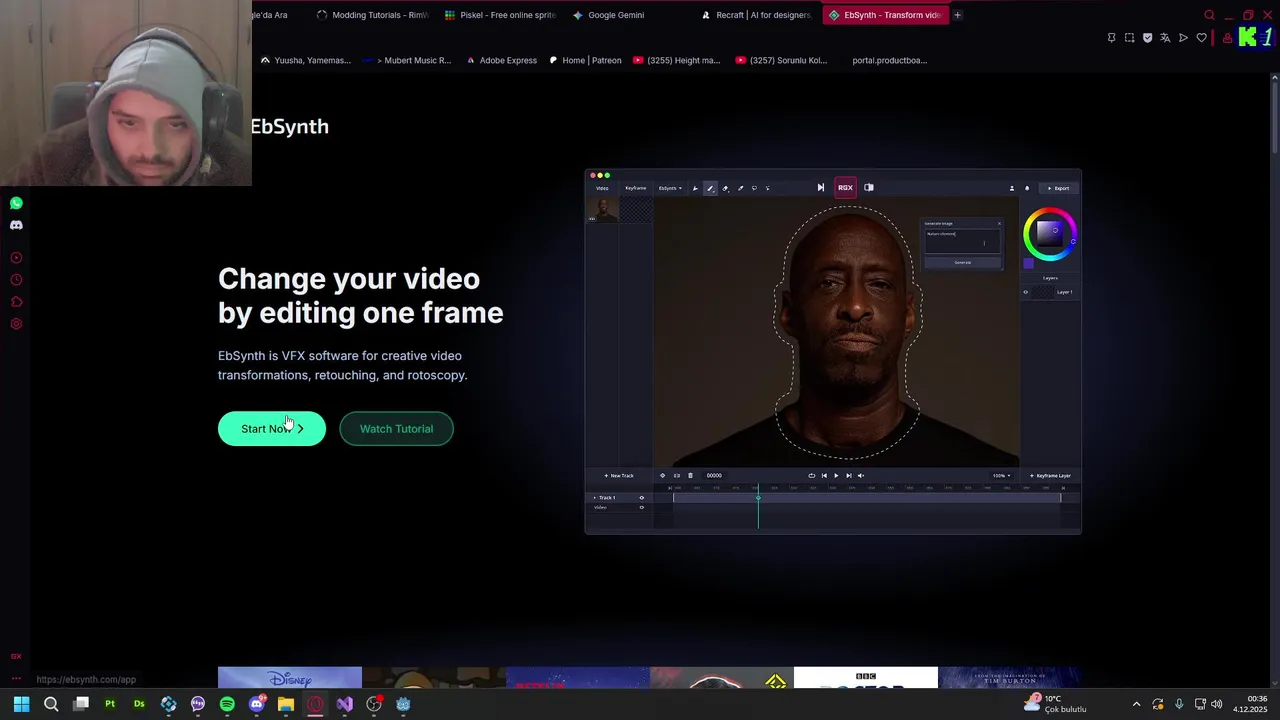
Task: Click the send/flow arrow icon in toolbar
Action: (1183, 38)
